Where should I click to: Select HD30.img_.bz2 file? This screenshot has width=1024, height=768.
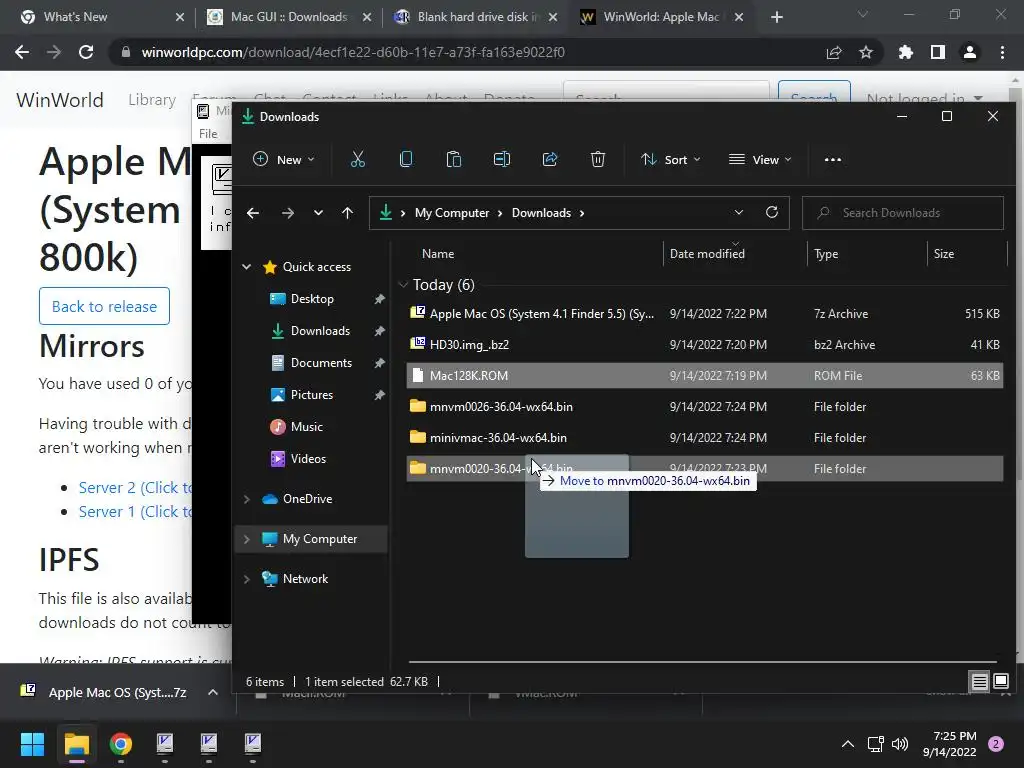click(x=705, y=344)
